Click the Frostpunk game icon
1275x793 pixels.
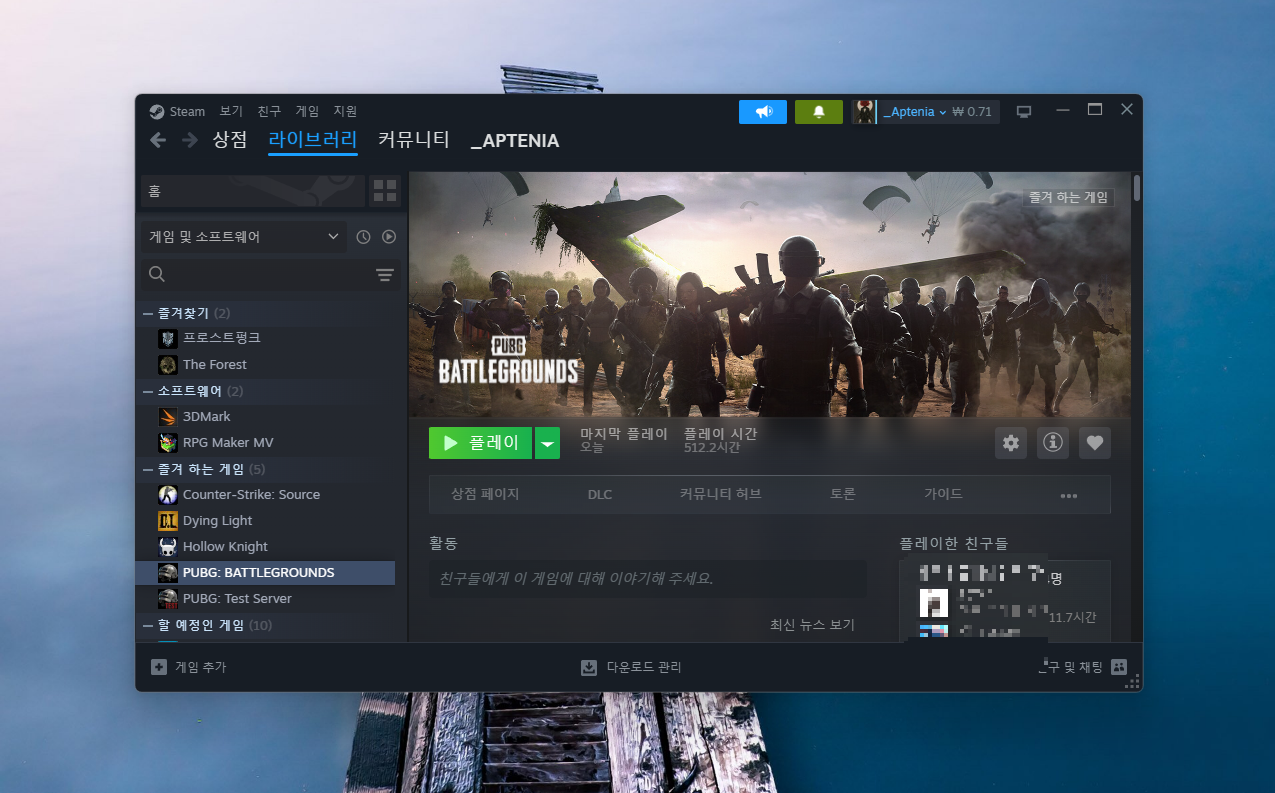click(168, 339)
